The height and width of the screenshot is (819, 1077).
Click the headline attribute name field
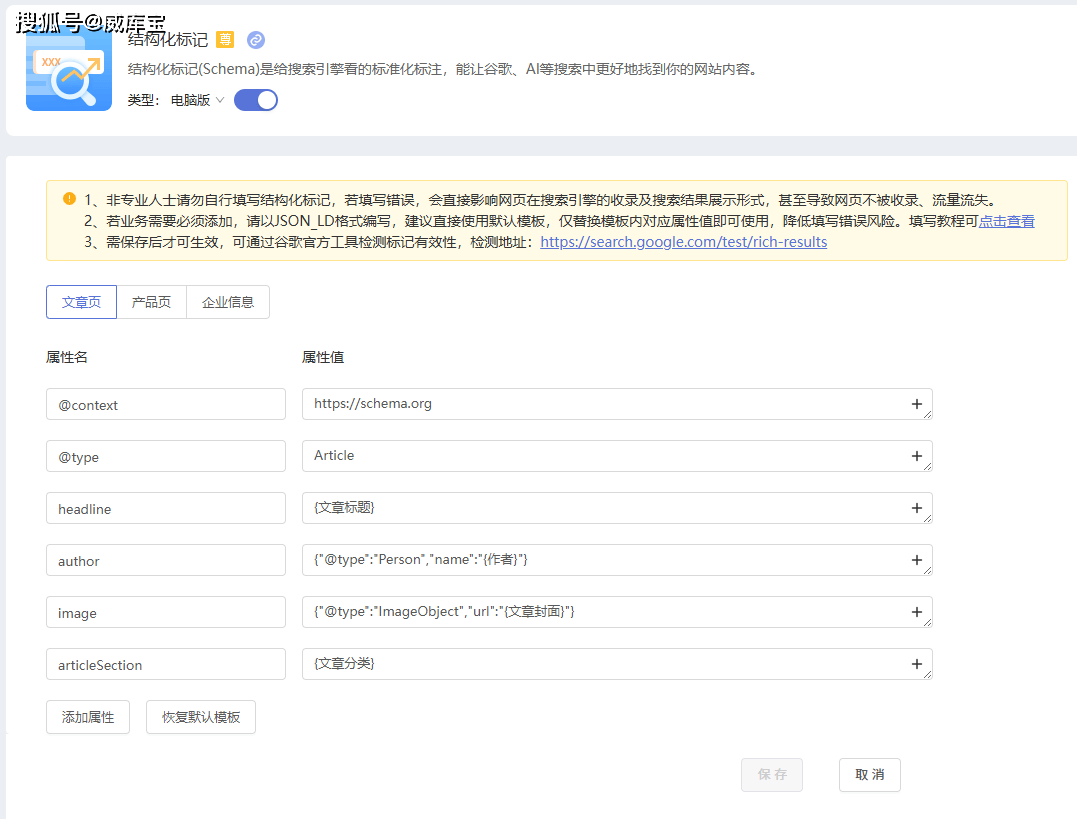(x=166, y=508)
